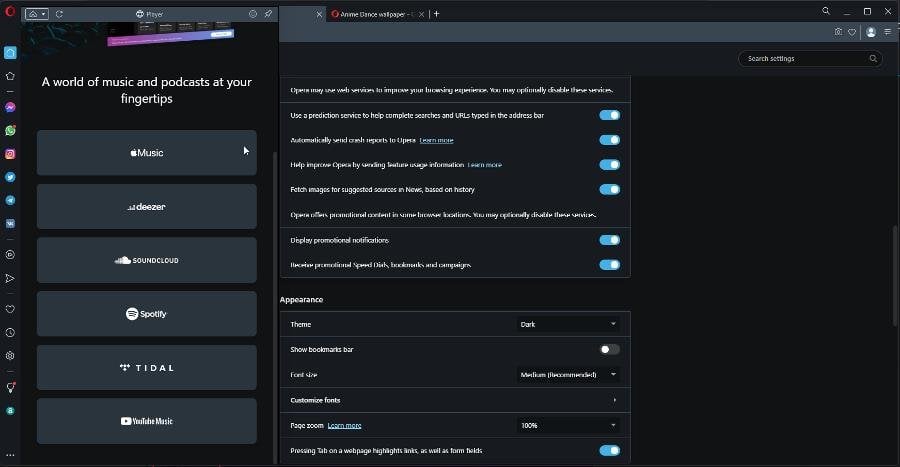
Task: Choose Spotify as music service
Action: (147, 314)
